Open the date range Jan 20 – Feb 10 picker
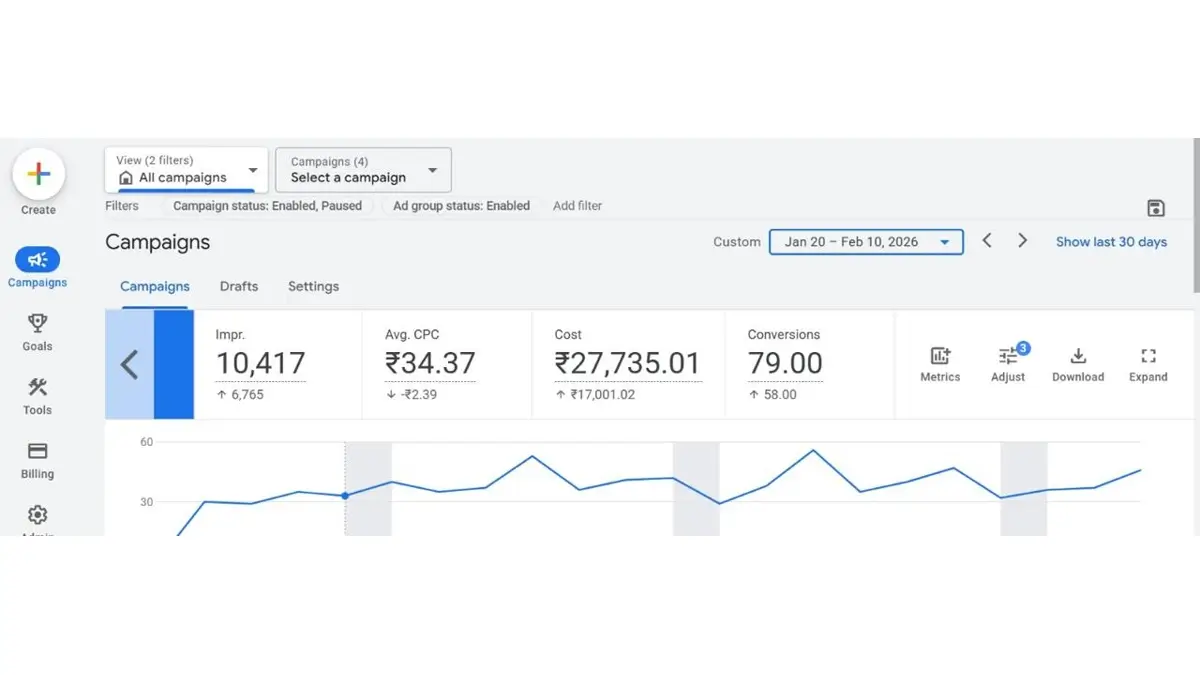The image size is (1200, 675). pos(866,242)
